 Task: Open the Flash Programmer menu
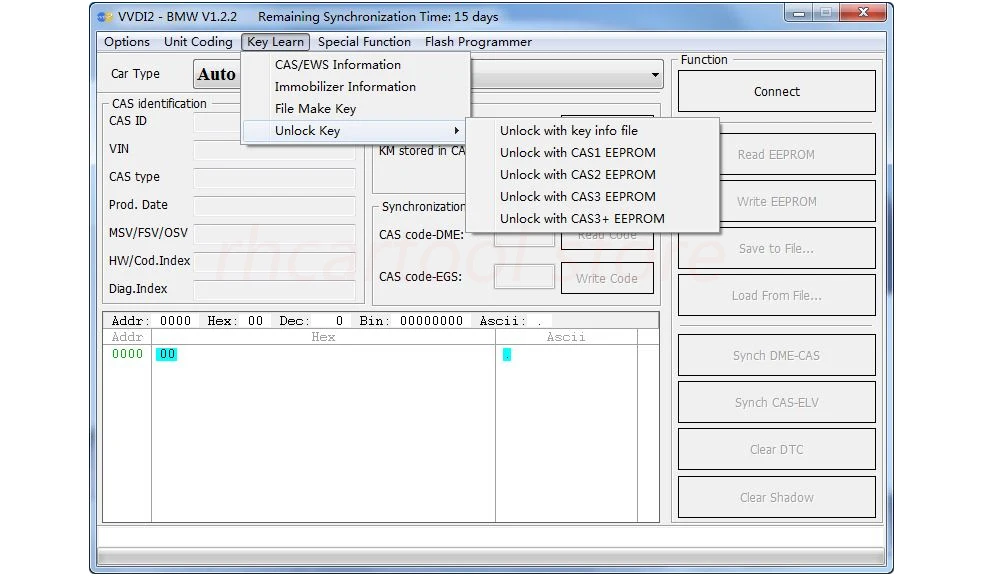click(478, 42)
